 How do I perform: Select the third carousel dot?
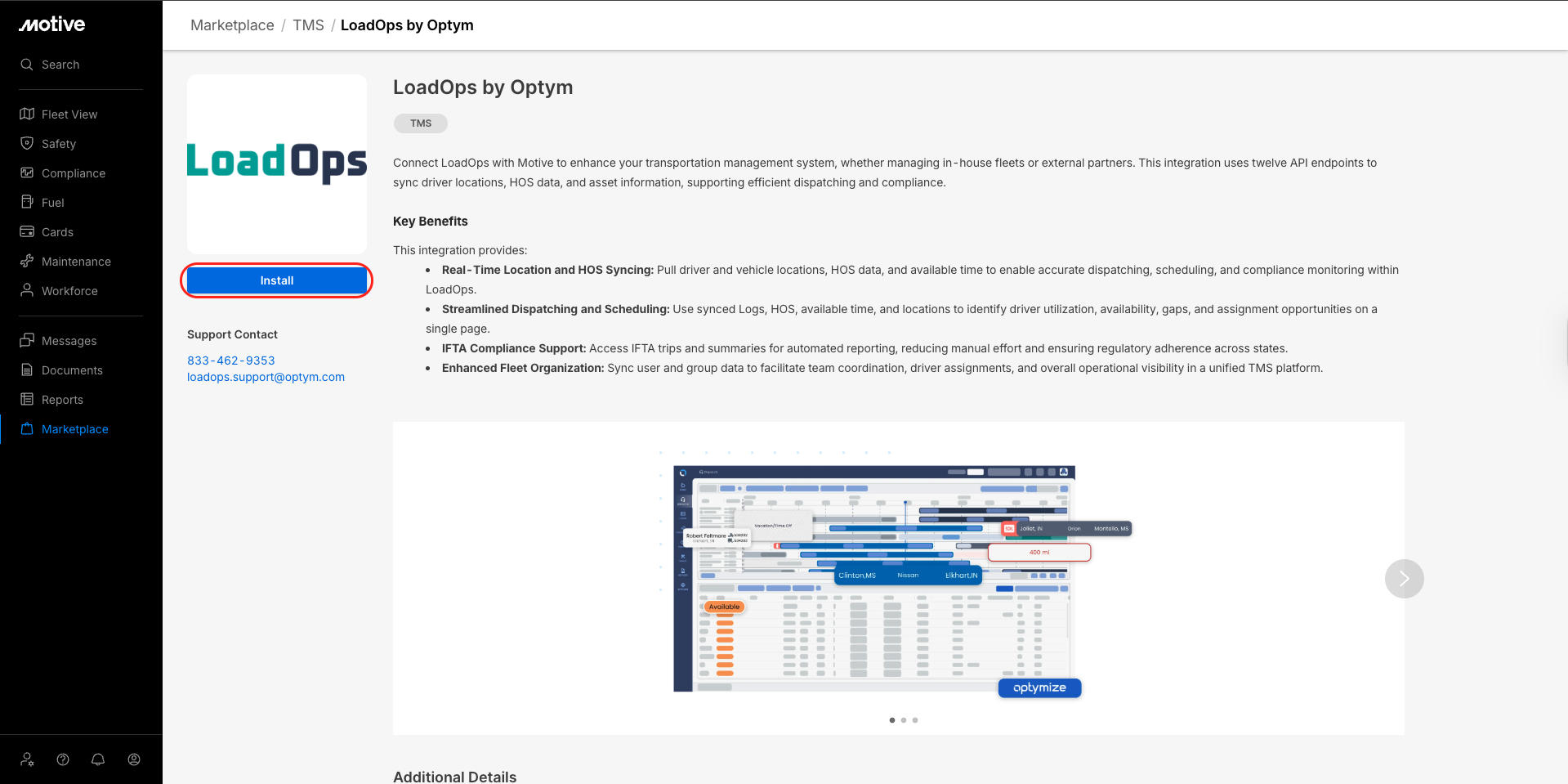click(x=915, y=720)
